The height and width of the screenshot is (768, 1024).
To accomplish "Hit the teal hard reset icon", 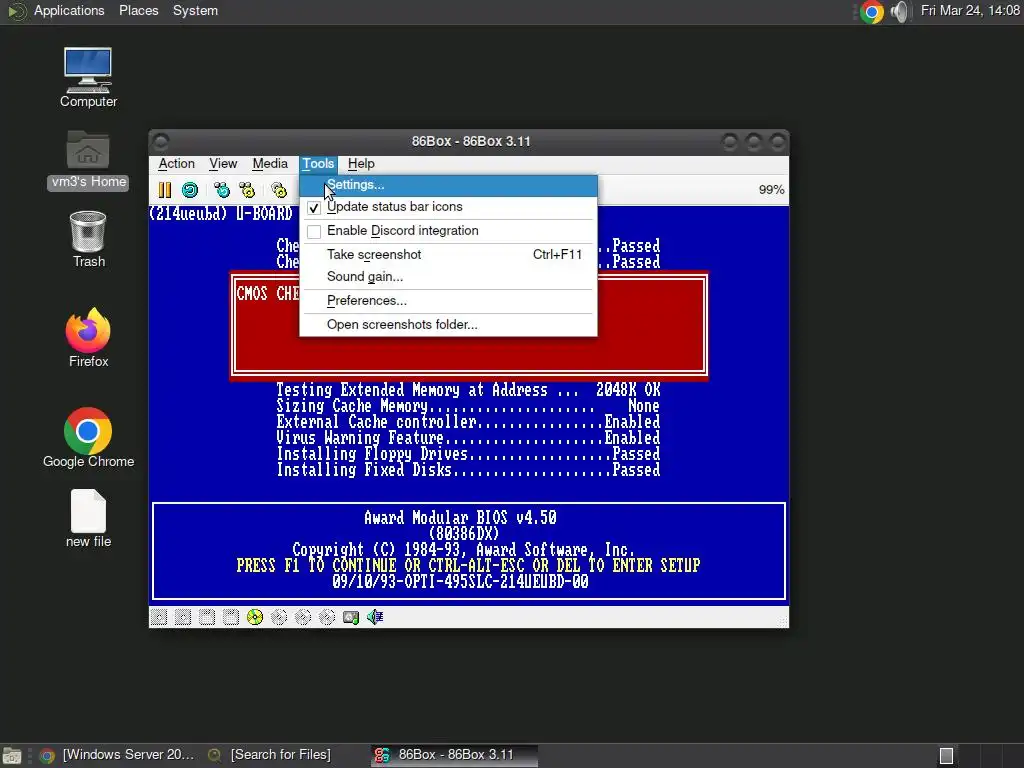I will [x=190, y=190].
